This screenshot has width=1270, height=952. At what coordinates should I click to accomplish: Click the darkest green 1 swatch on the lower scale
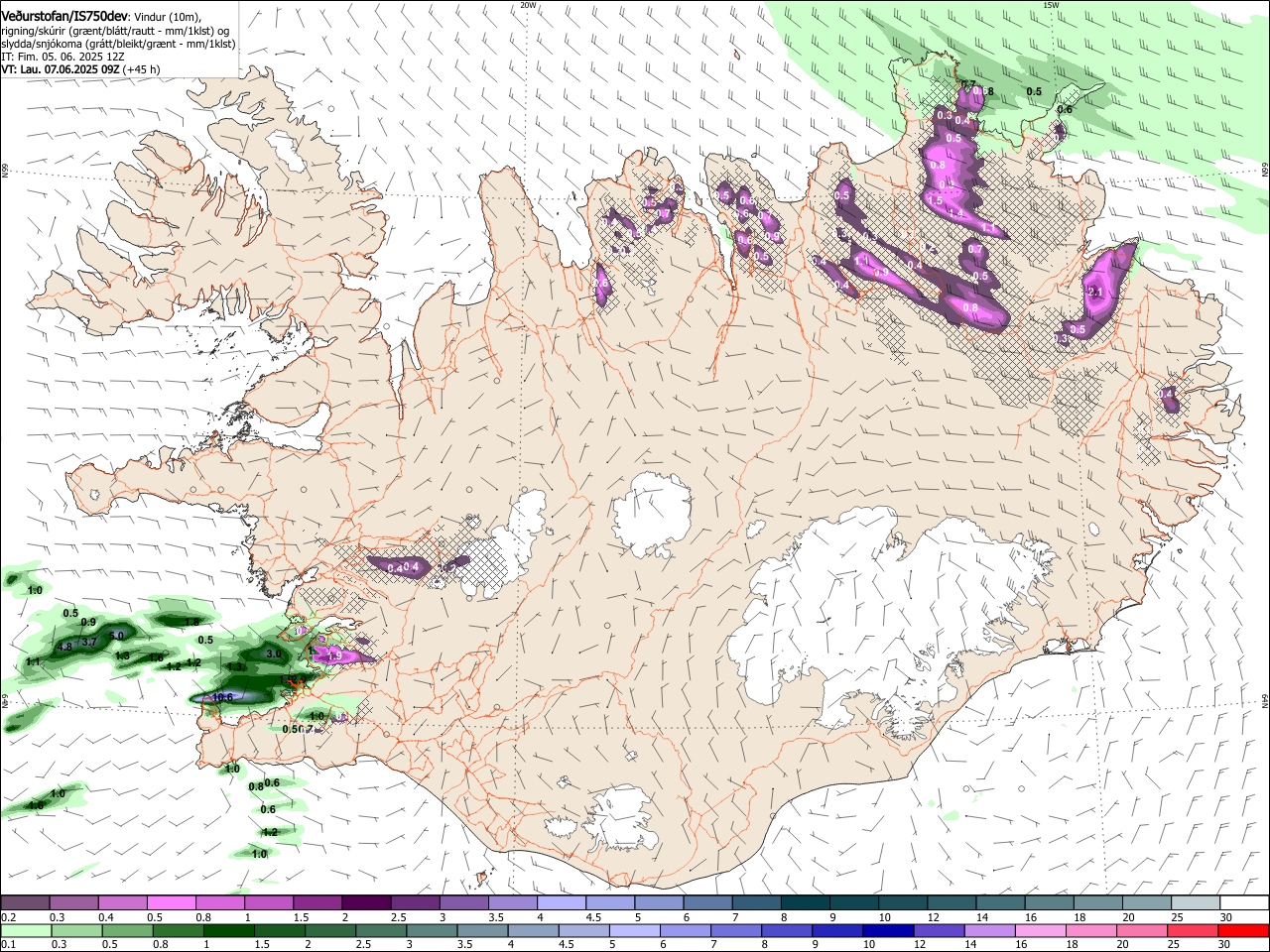228,931
